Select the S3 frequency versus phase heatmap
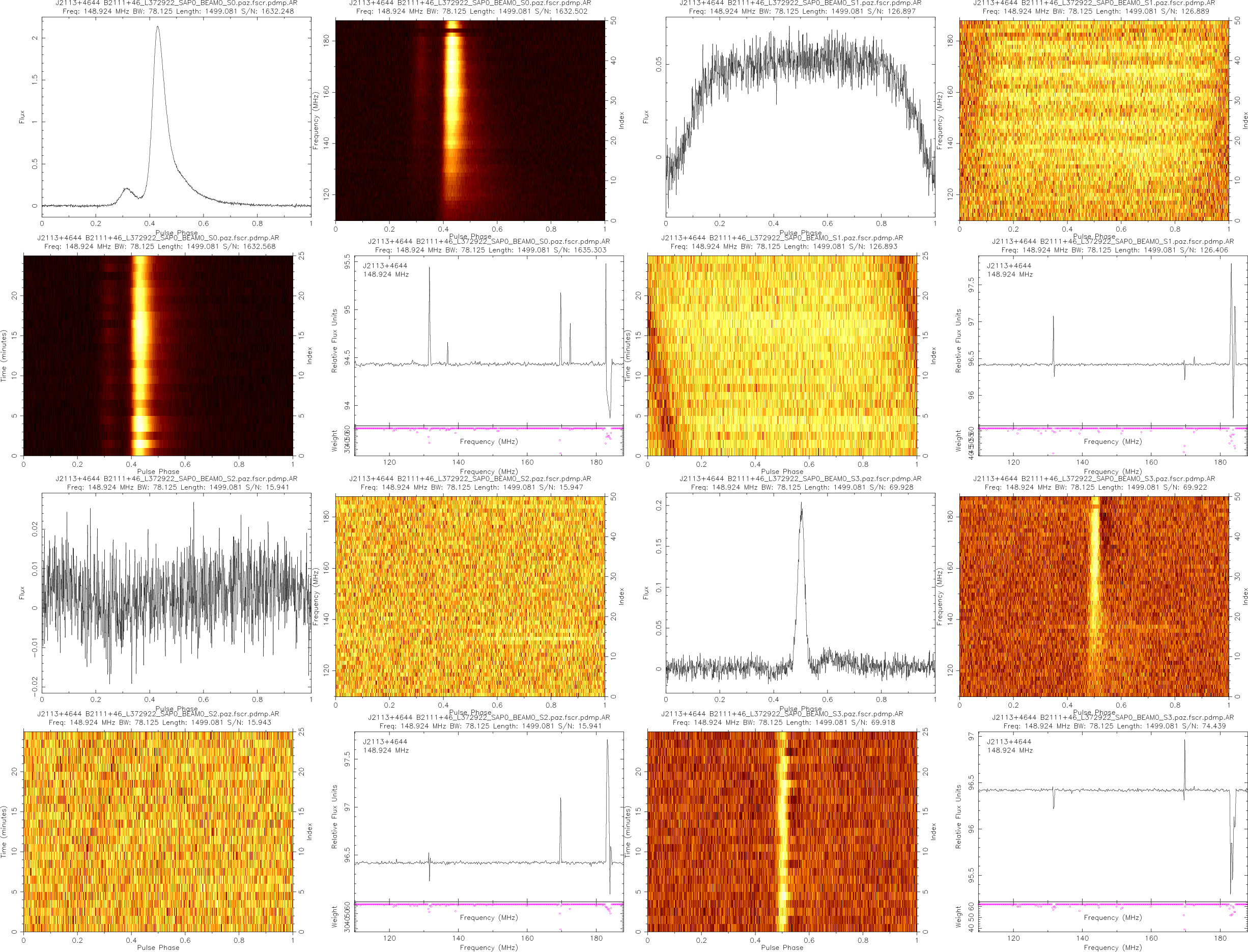The height and width of the screenshot is (952, 1248). point(1093,596)
